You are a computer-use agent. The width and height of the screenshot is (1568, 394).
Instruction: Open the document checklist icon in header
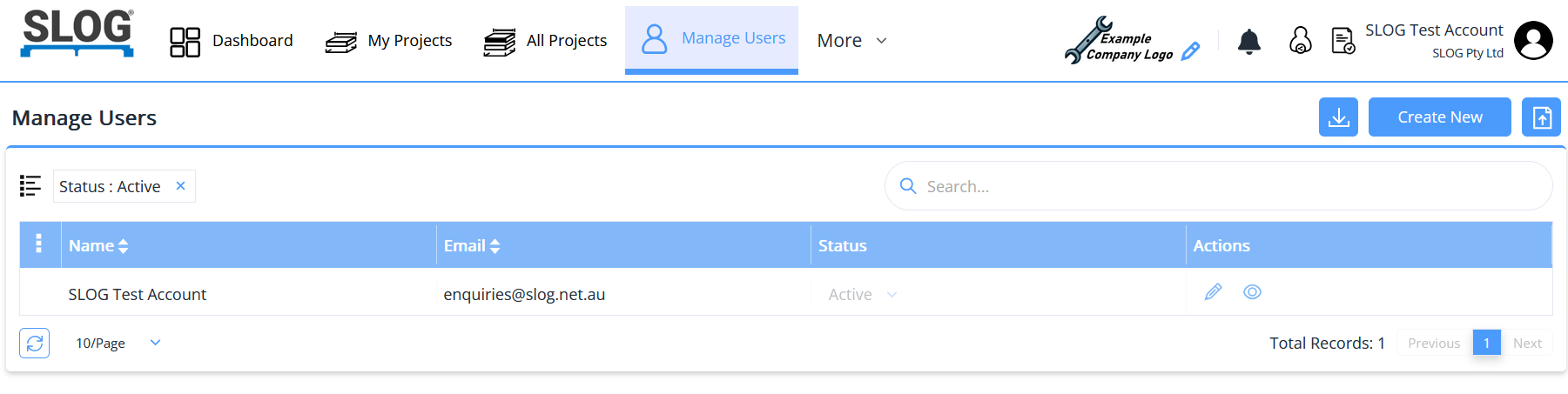pos(1343,41)
